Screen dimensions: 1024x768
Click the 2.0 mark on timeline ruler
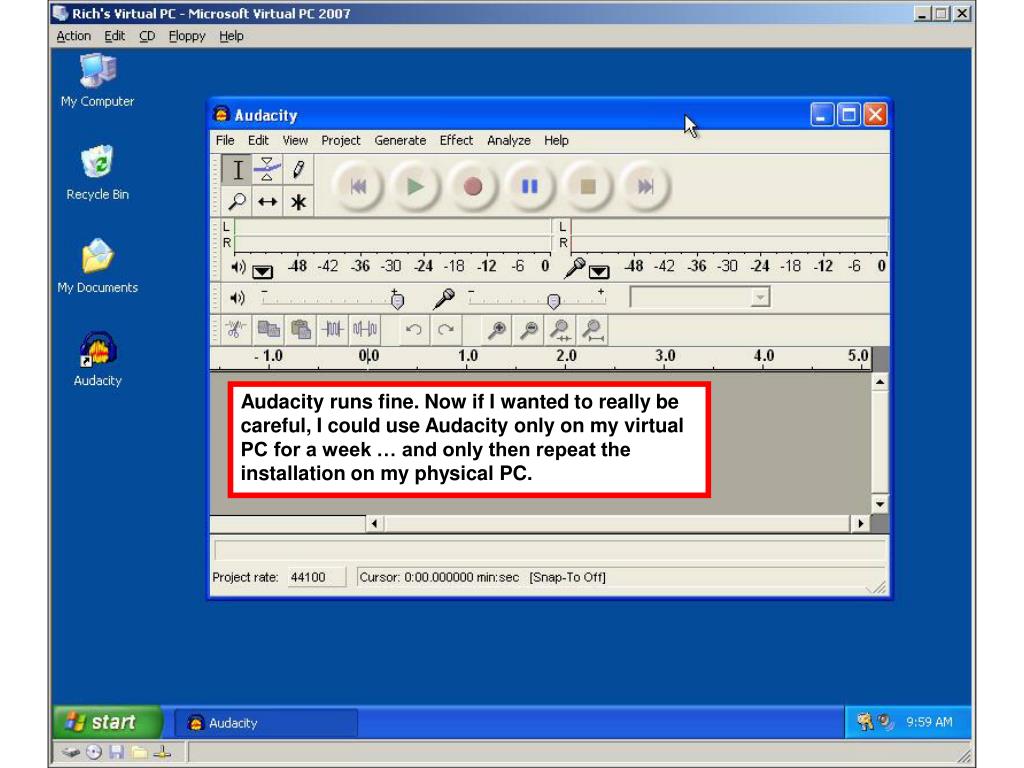pos(566,356)
